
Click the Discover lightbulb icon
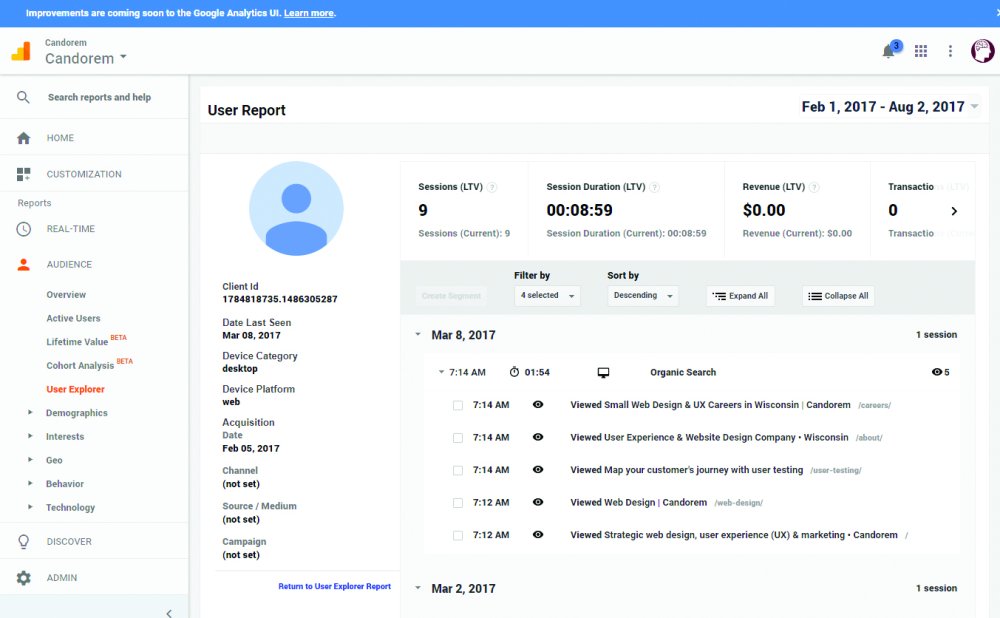24,541
